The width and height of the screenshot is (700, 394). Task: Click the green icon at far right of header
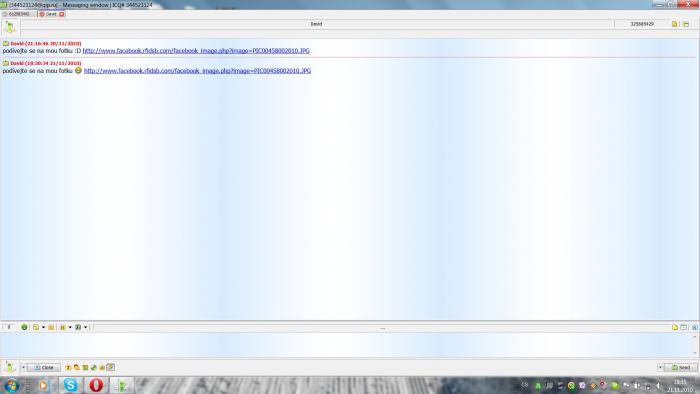click(x=686, y=24)
